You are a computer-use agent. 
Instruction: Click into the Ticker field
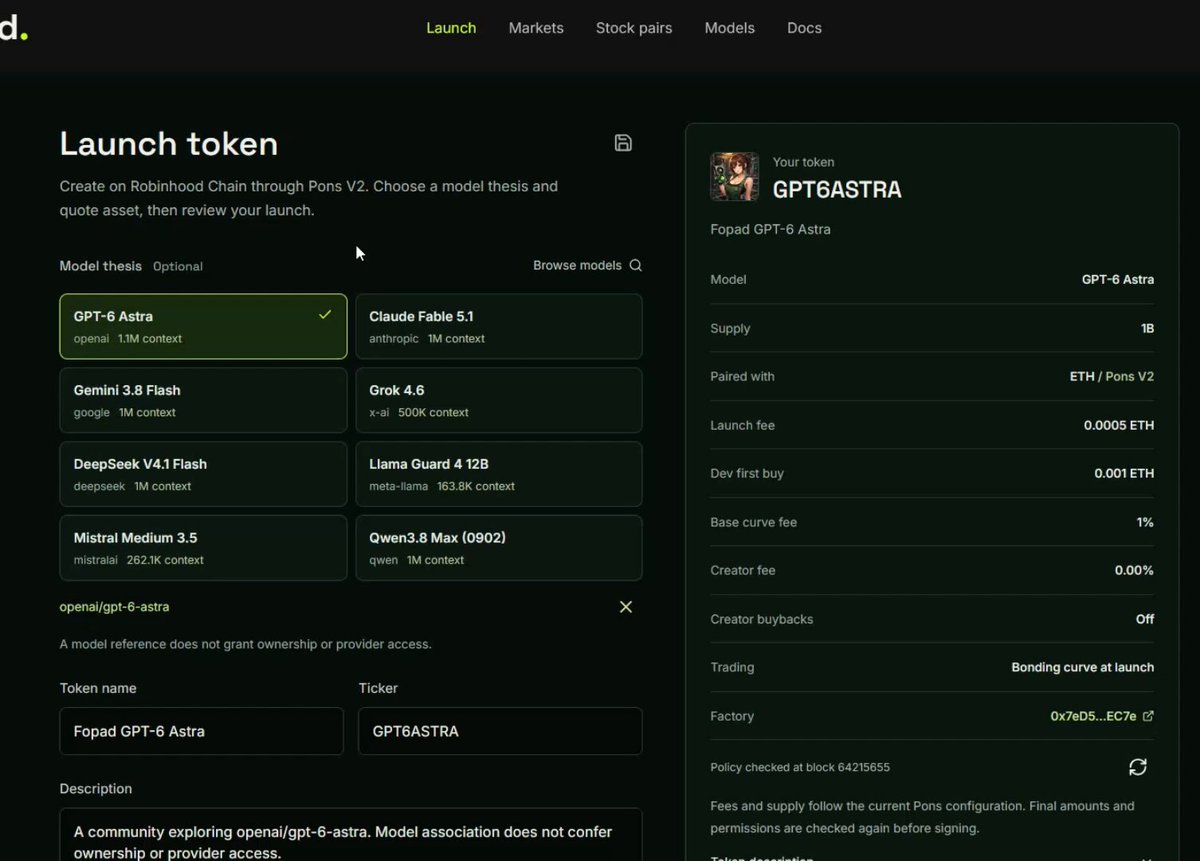point(500,731)
